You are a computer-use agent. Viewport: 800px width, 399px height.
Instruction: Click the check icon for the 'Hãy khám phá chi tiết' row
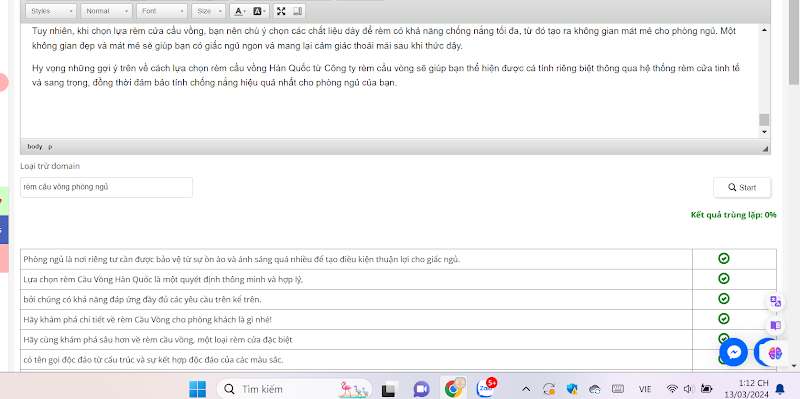tap(723, 318)
